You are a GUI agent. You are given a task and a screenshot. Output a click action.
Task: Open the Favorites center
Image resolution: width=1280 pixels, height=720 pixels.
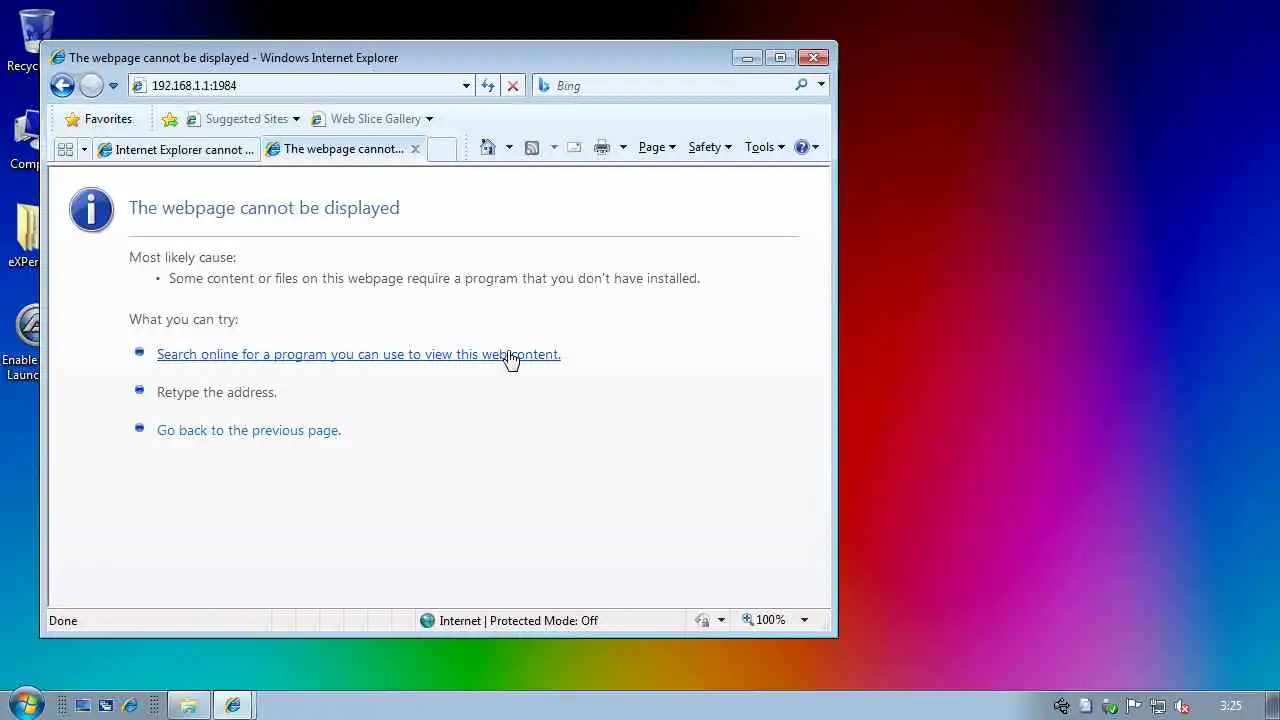[98, 119]
